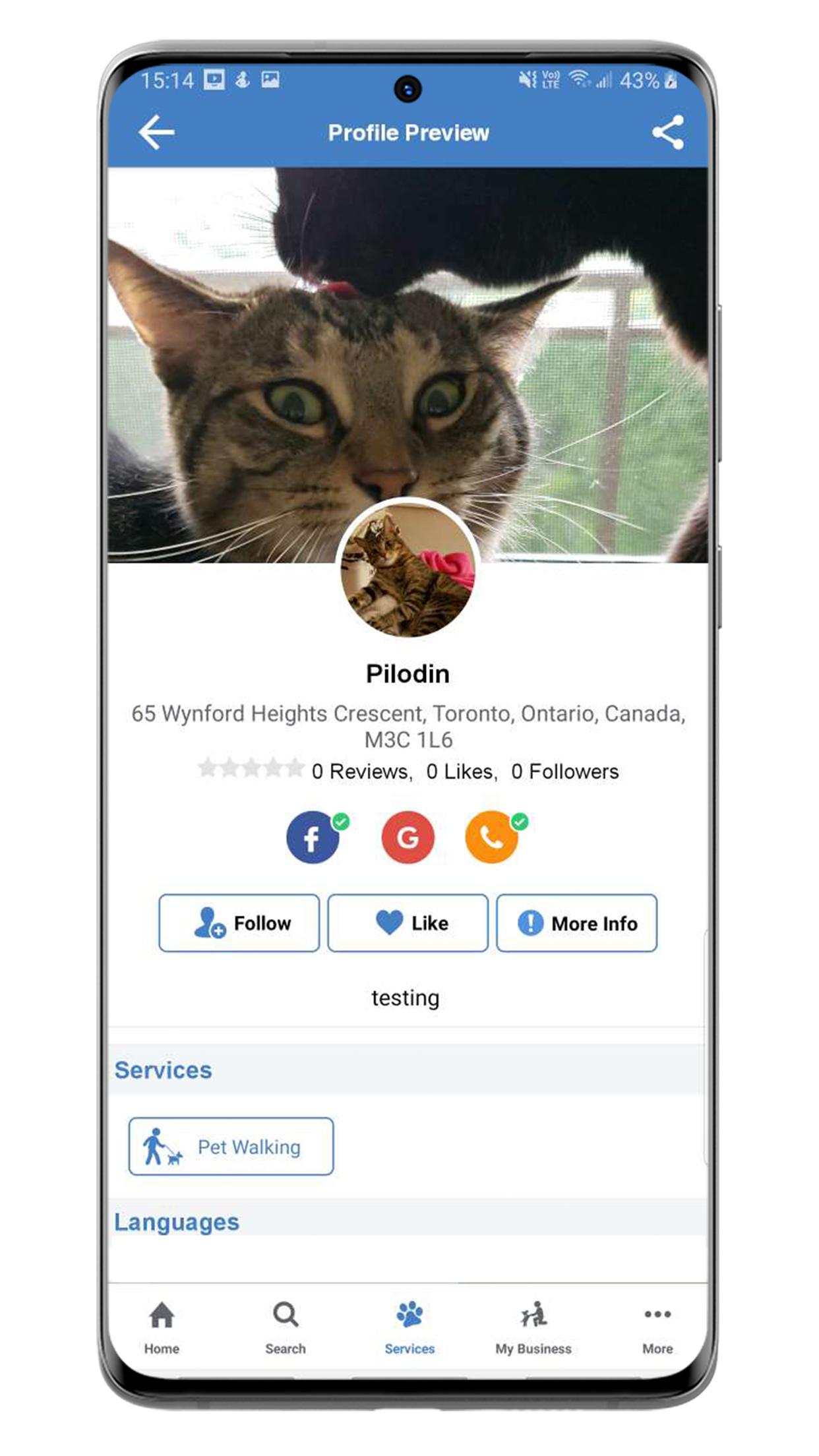Like this profile with heart button

pos(408,923)
